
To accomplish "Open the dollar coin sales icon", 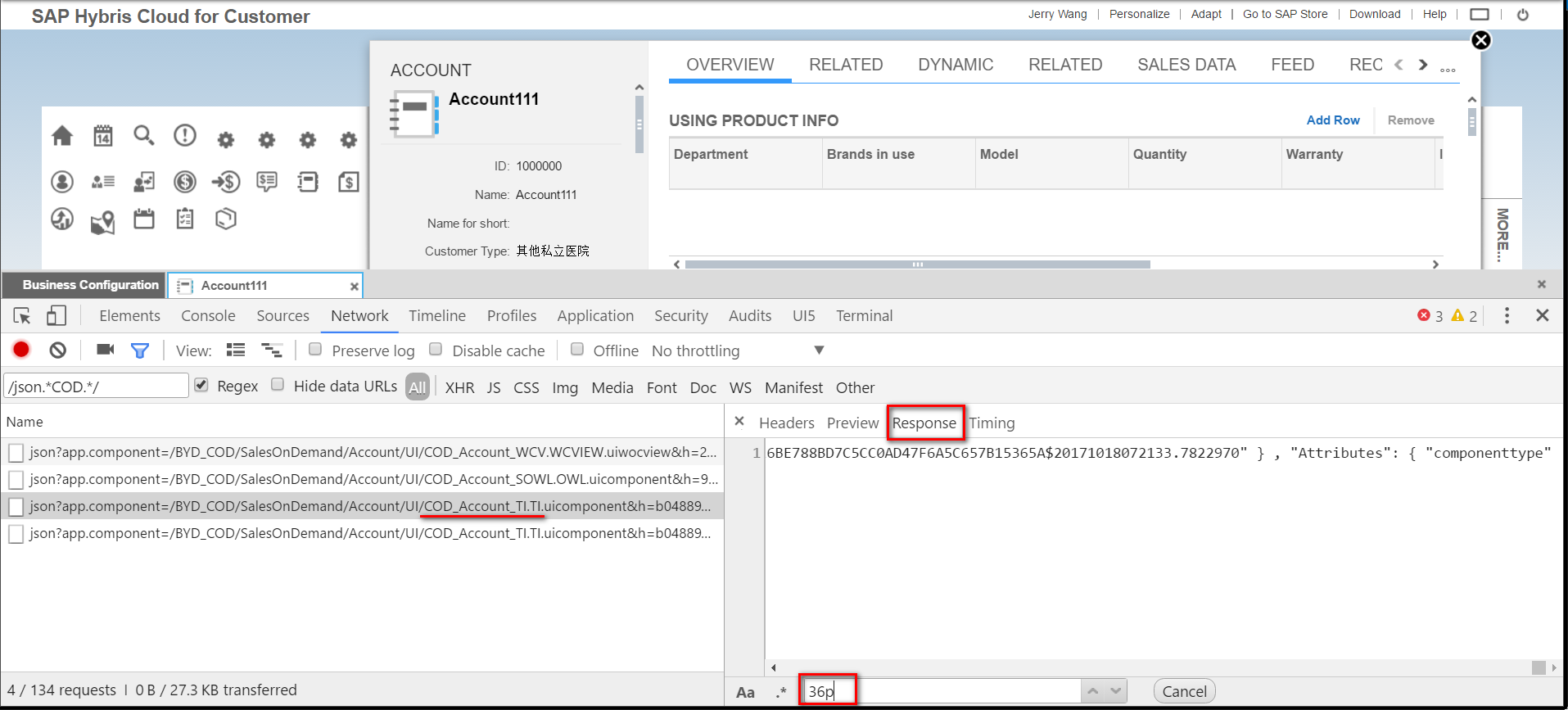I will pyautogui.click(x=185, y=181).
